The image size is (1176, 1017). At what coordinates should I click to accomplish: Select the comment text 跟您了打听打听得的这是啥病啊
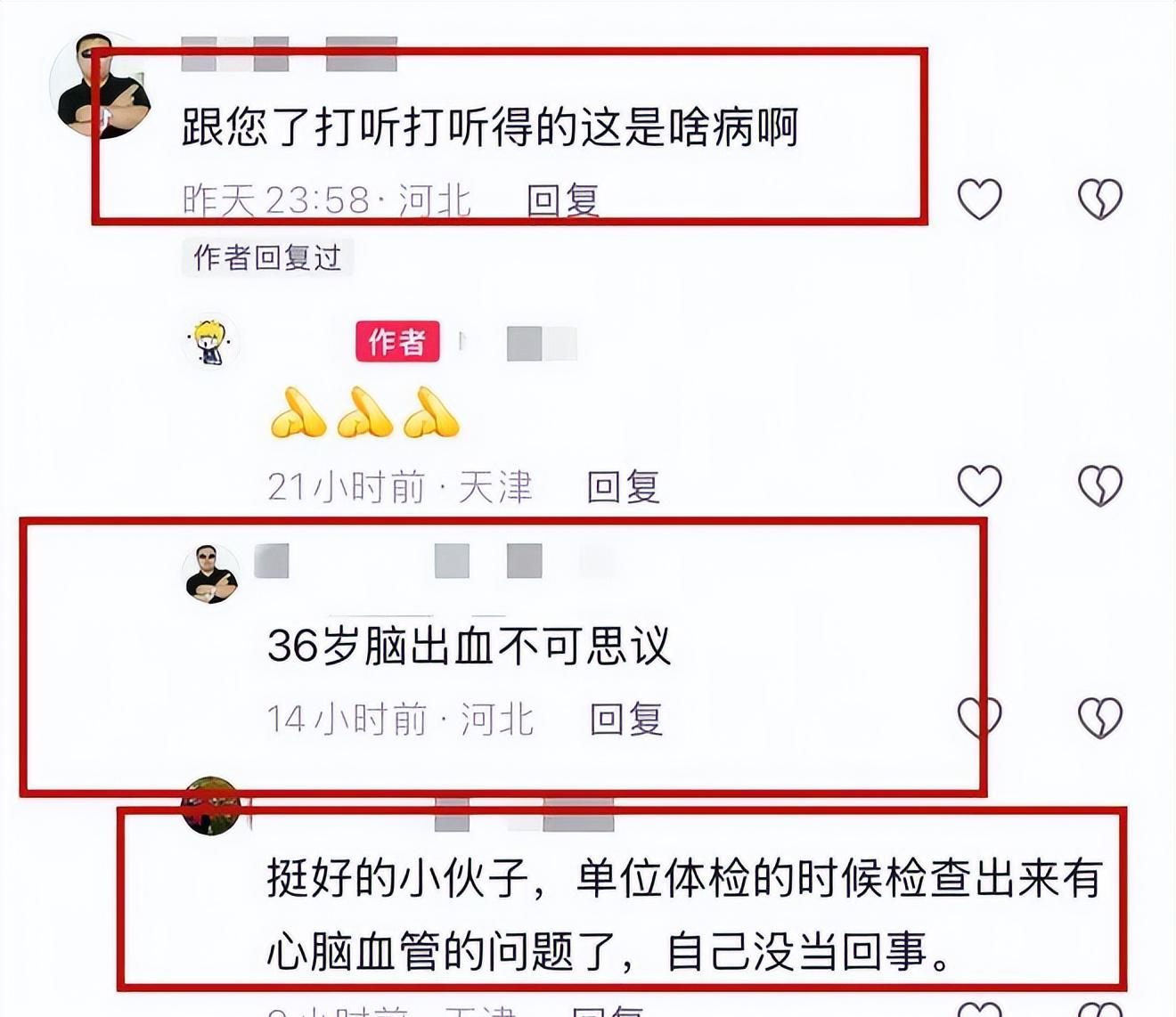click(490, 126)
